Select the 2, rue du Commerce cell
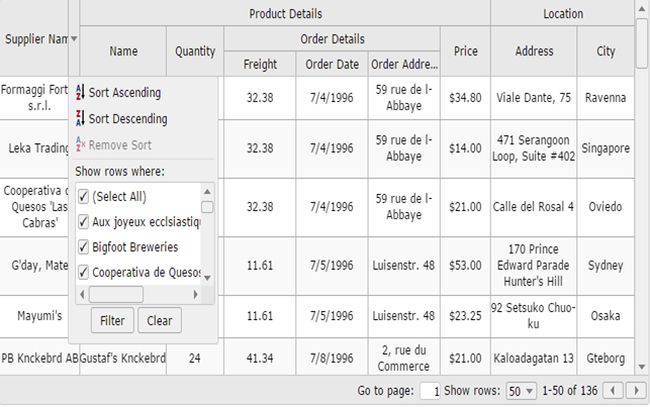650x407 pixels. [x=404, y=358]
